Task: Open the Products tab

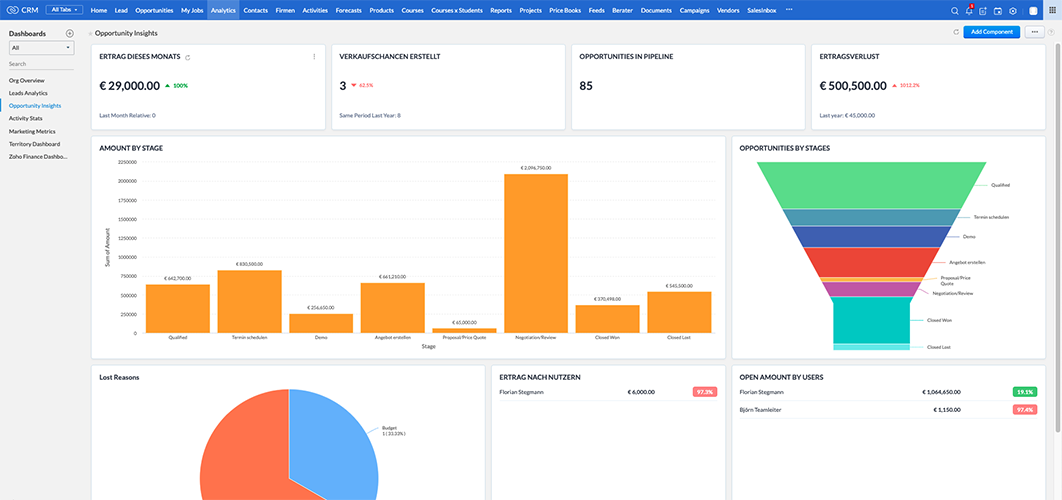Action: (x=381, y=11)
